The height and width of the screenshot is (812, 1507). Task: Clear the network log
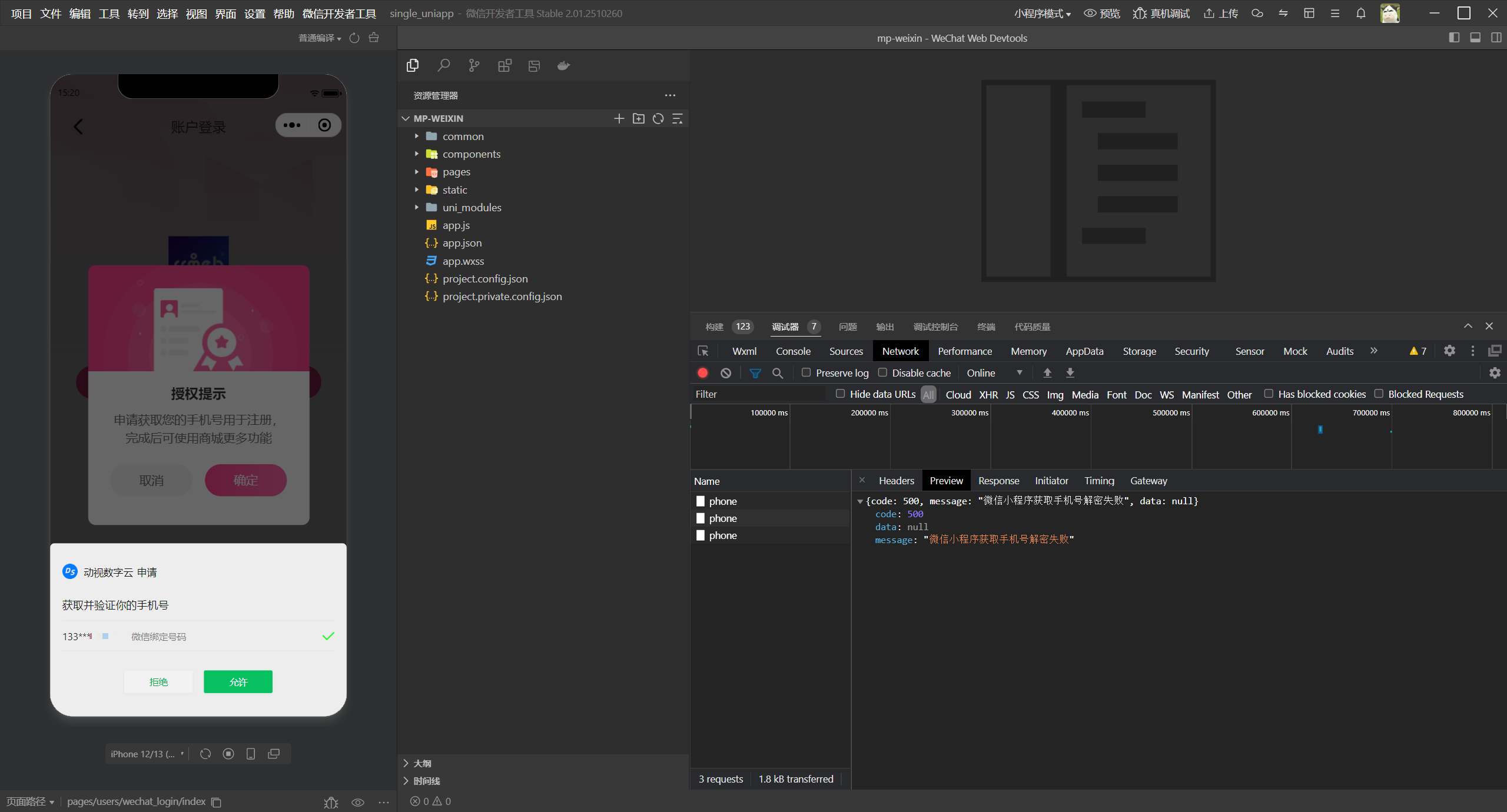click(726, 373)
